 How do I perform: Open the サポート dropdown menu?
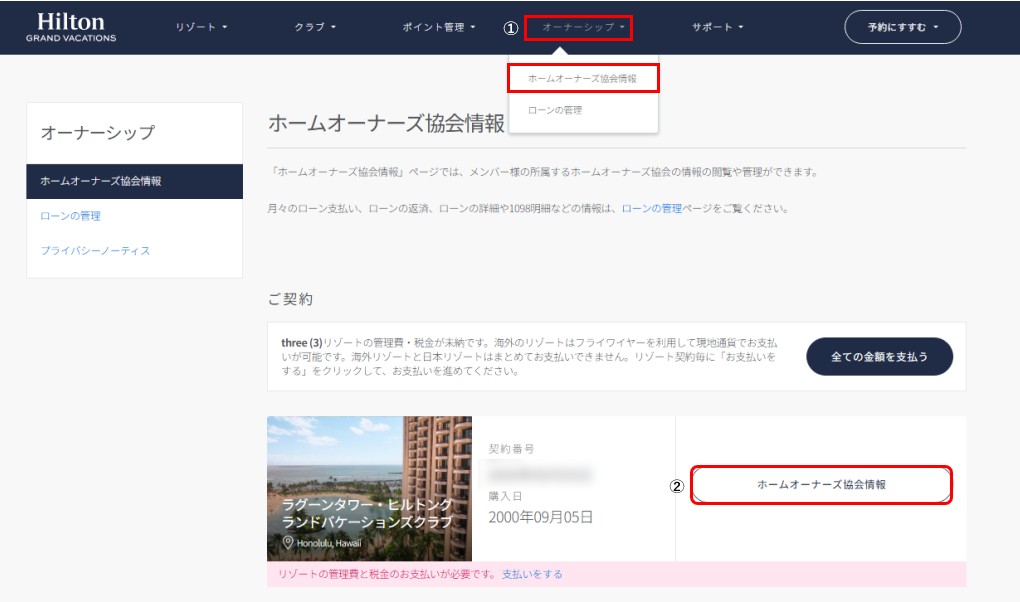click(717, 27)
